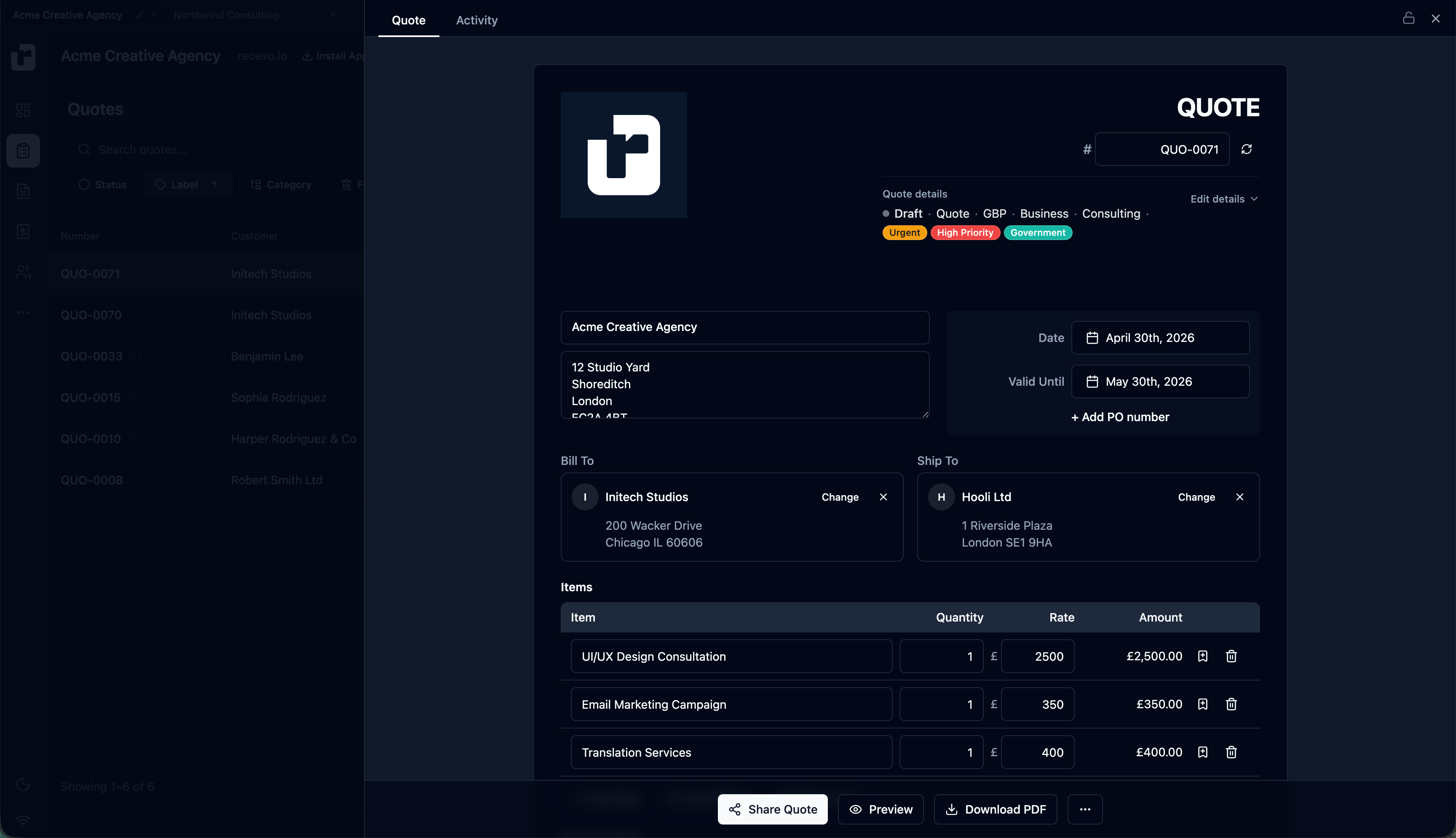This screenshot has height=838, width=1456.
Task: Delete the Email Marketing Campaign line item
Action: point(1231,704)
